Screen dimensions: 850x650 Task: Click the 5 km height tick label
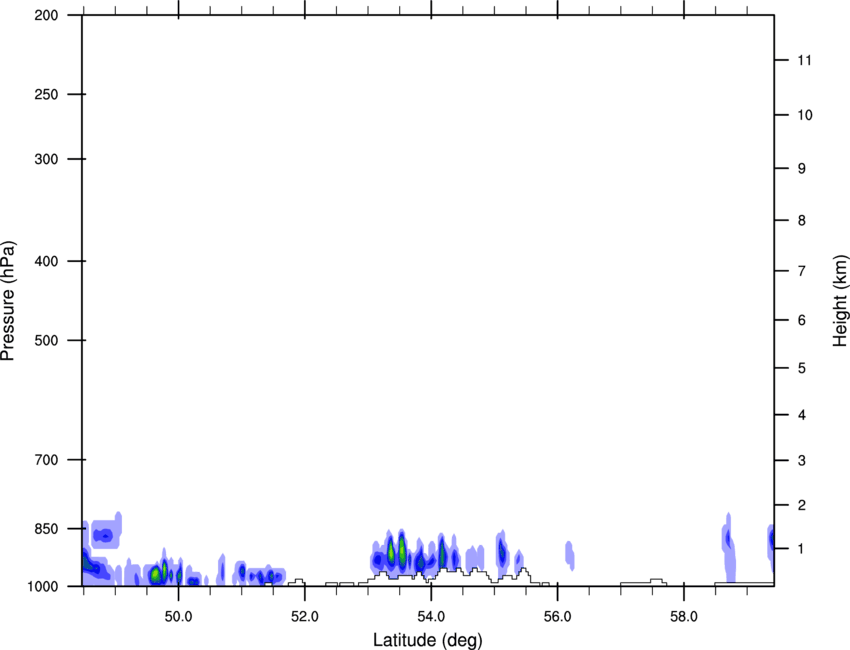[801, 368]
